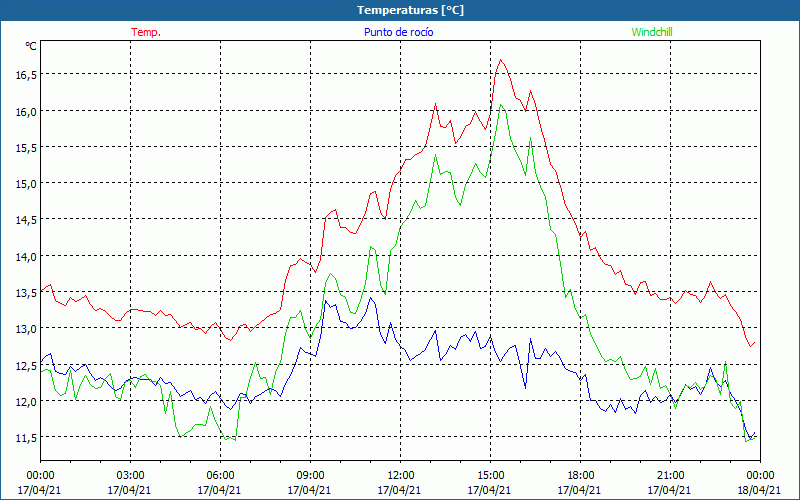Click the 11,5 y-axis value

tap(26, 438)
